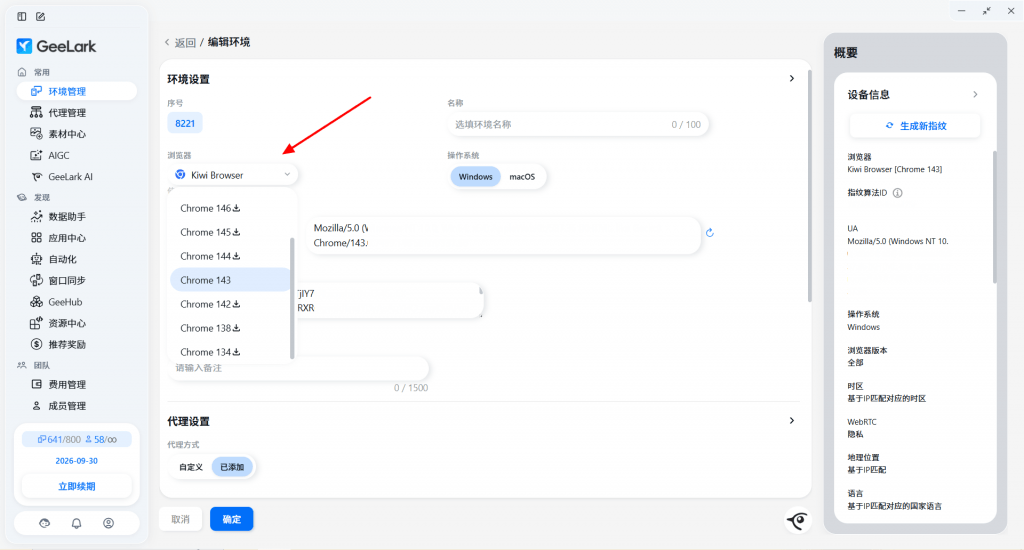The image size is (1024, 550).
Task: Choose Chrome 145 from the list
Action: [x=230, y=232]
